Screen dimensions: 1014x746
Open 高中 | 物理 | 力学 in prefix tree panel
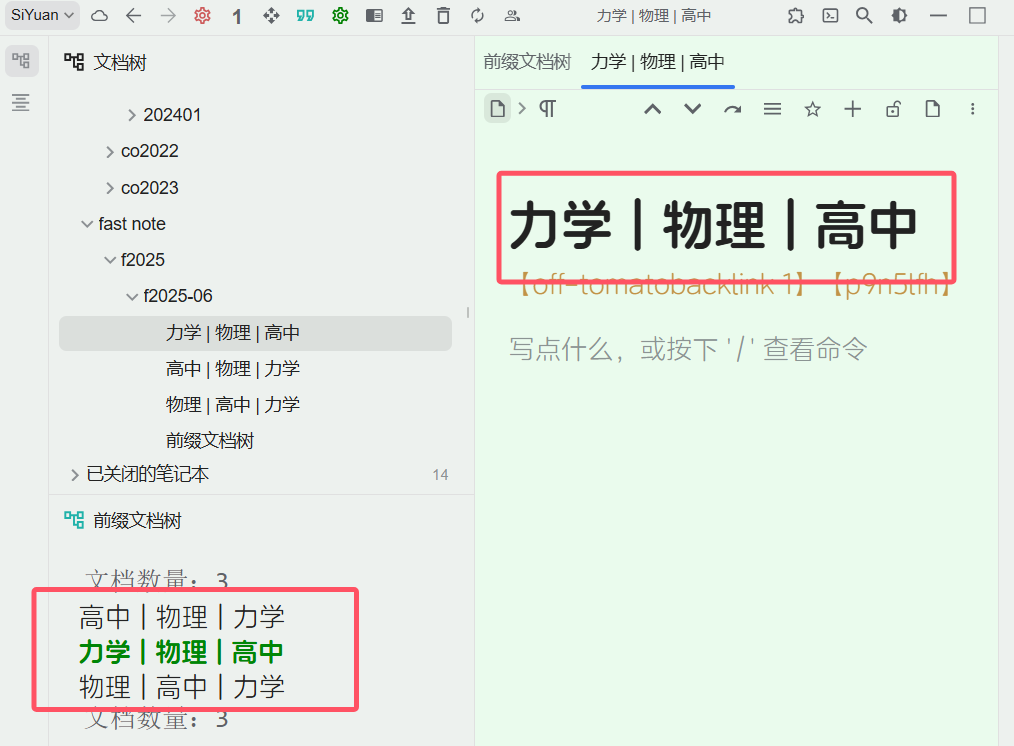tap(182, 617)
